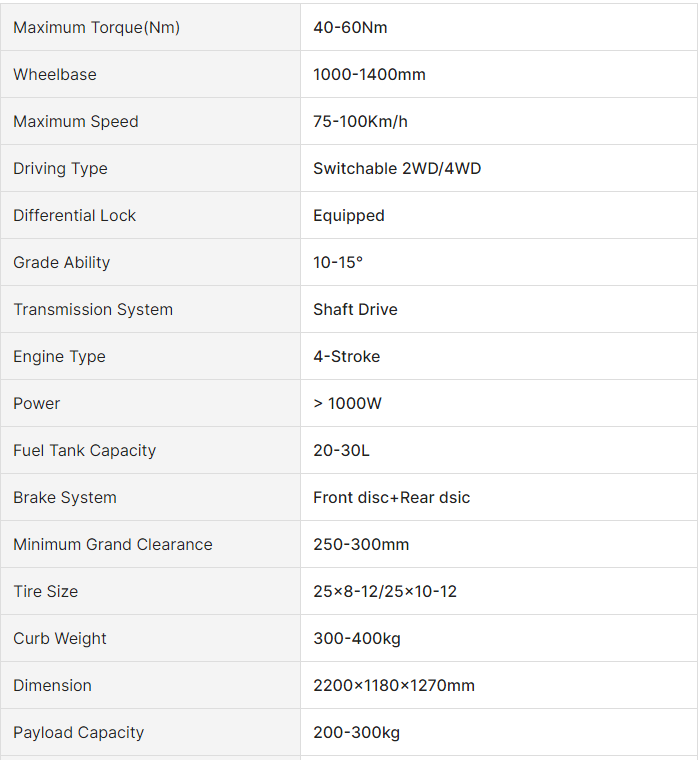Screen dimensions: 700x760
Task: Click Switchable 2WD/4WD text
Action: coord(397,169)
